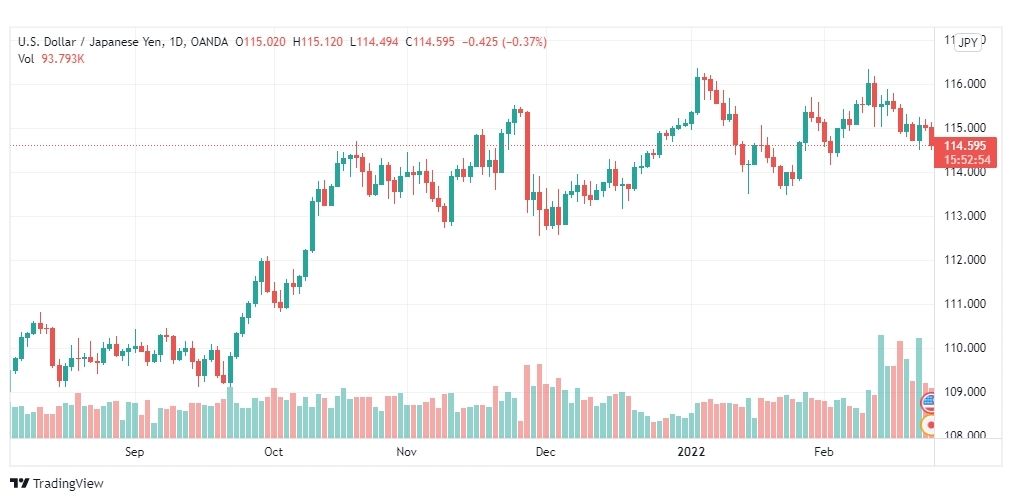
Task: Open the JPY currency selector
Action: coord(967,43)
